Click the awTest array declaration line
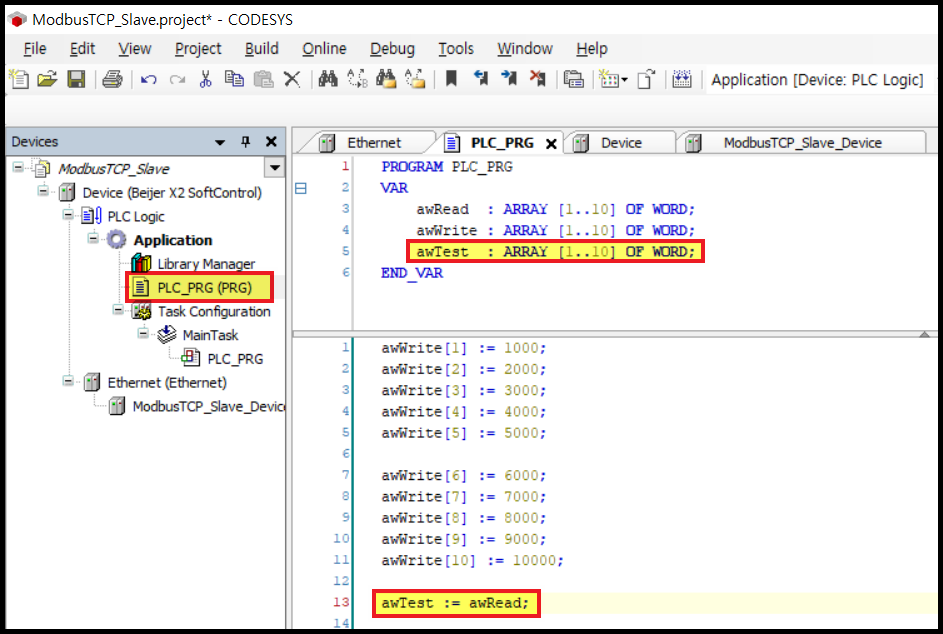Screen dimensions: 943x634 (555, 251)
